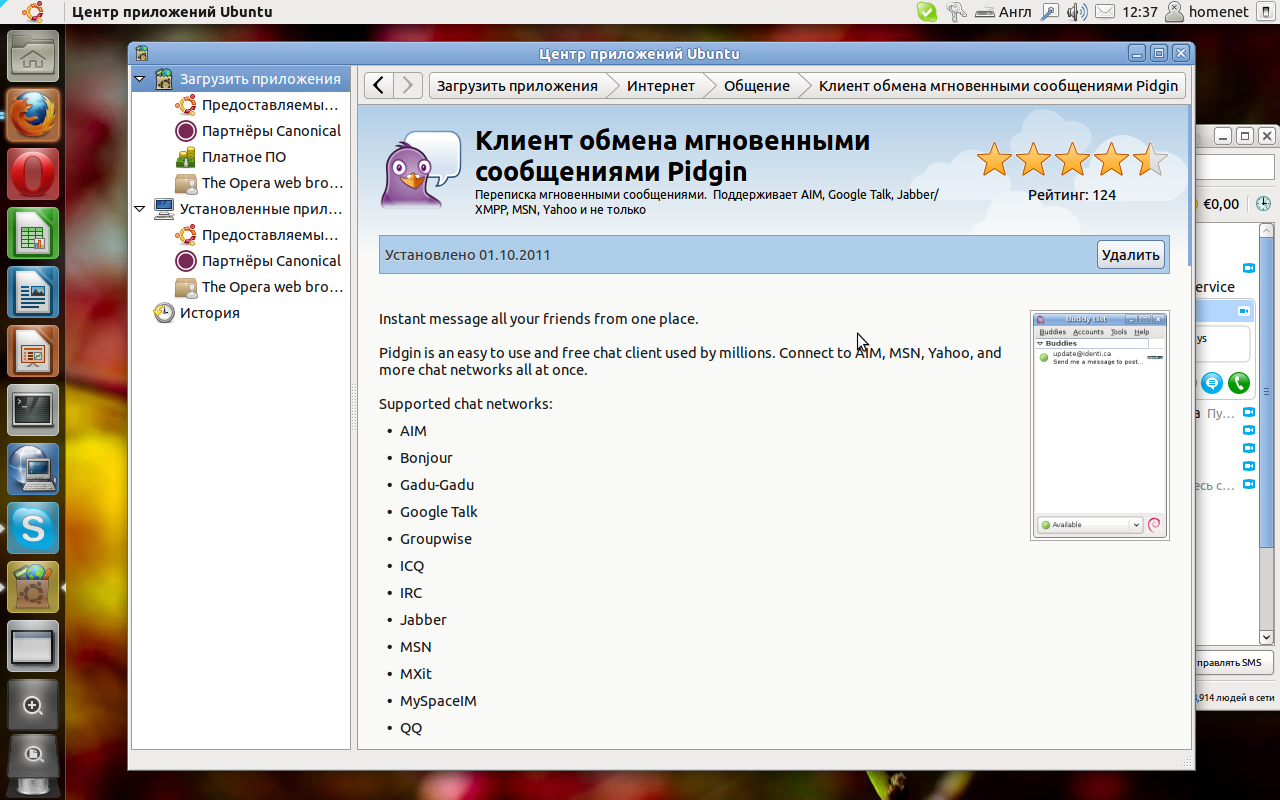Click the clock icon beside €0,00 in Skype
1280x800 pixels.
(x=1264, y=204)
